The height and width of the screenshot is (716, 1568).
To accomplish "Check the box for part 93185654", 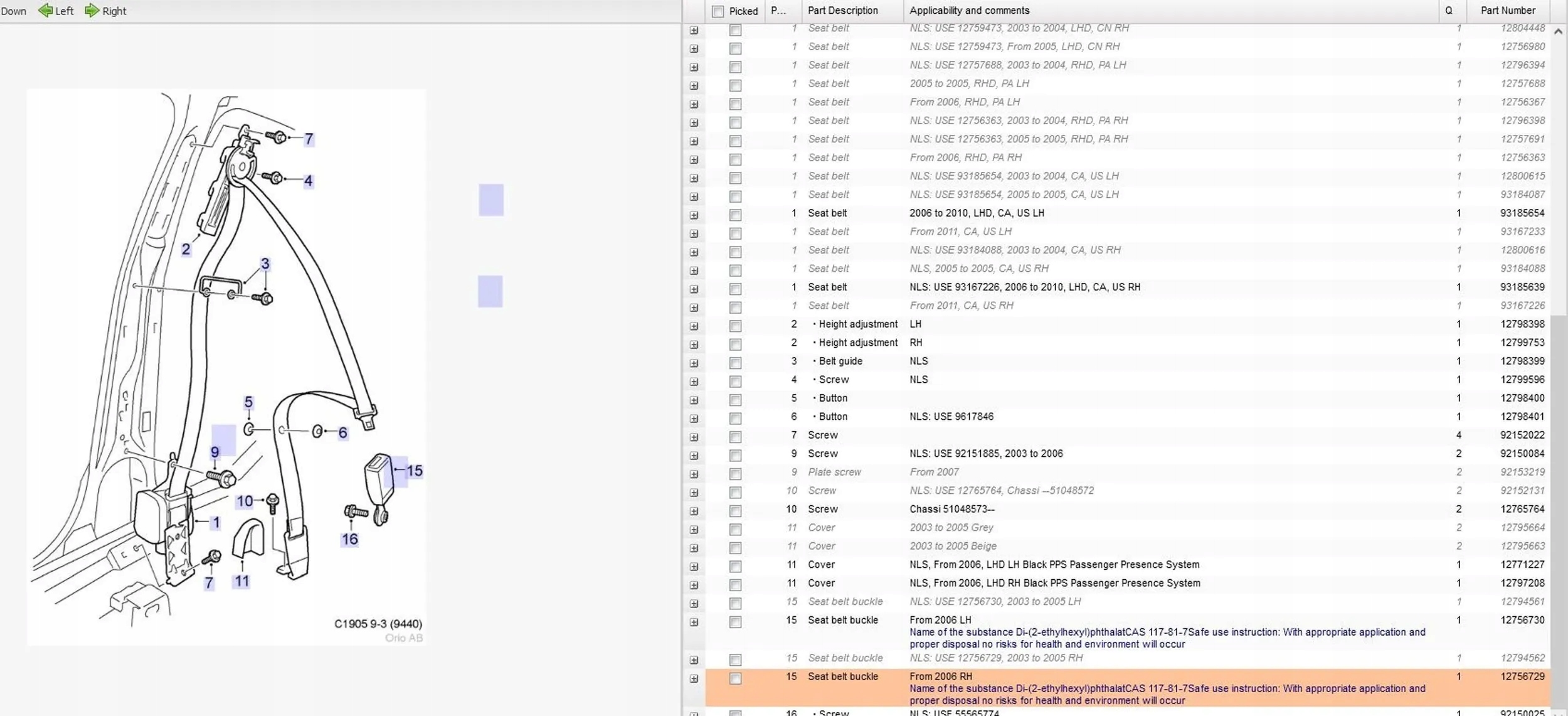I will (x=735, y=215).
